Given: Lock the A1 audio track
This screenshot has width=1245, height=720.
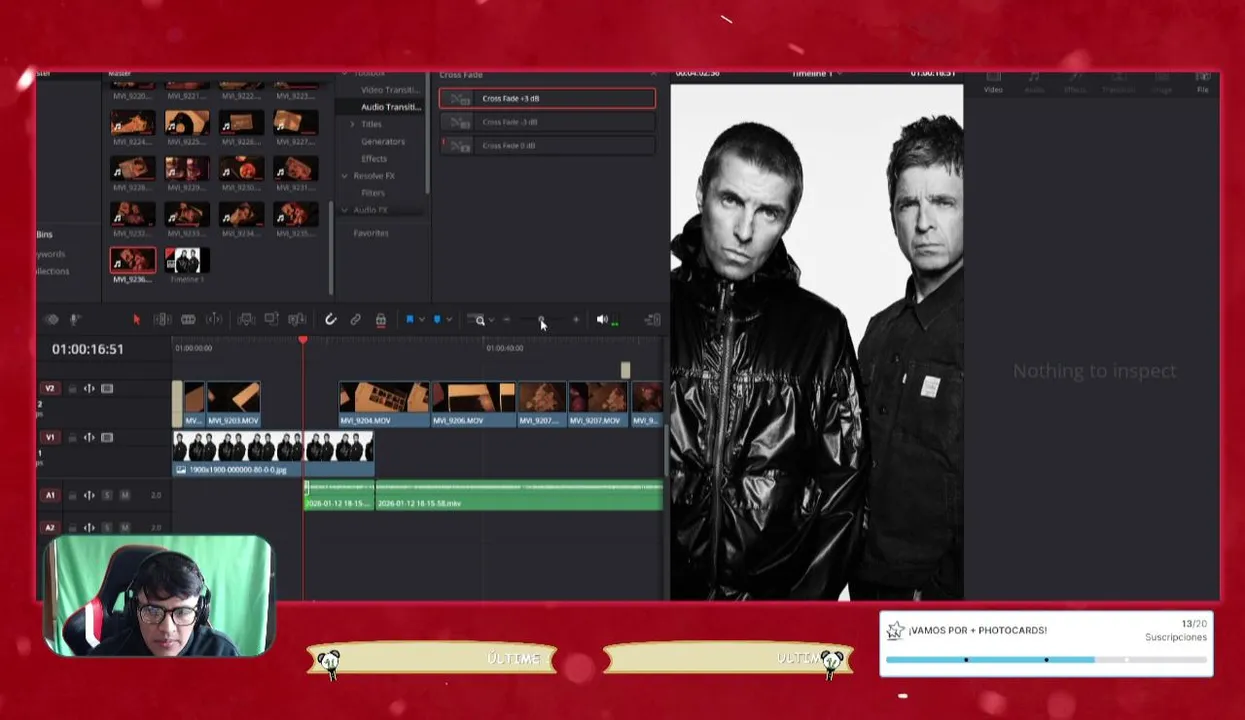Looking at the screenshot, I should [x=72, y=495].
